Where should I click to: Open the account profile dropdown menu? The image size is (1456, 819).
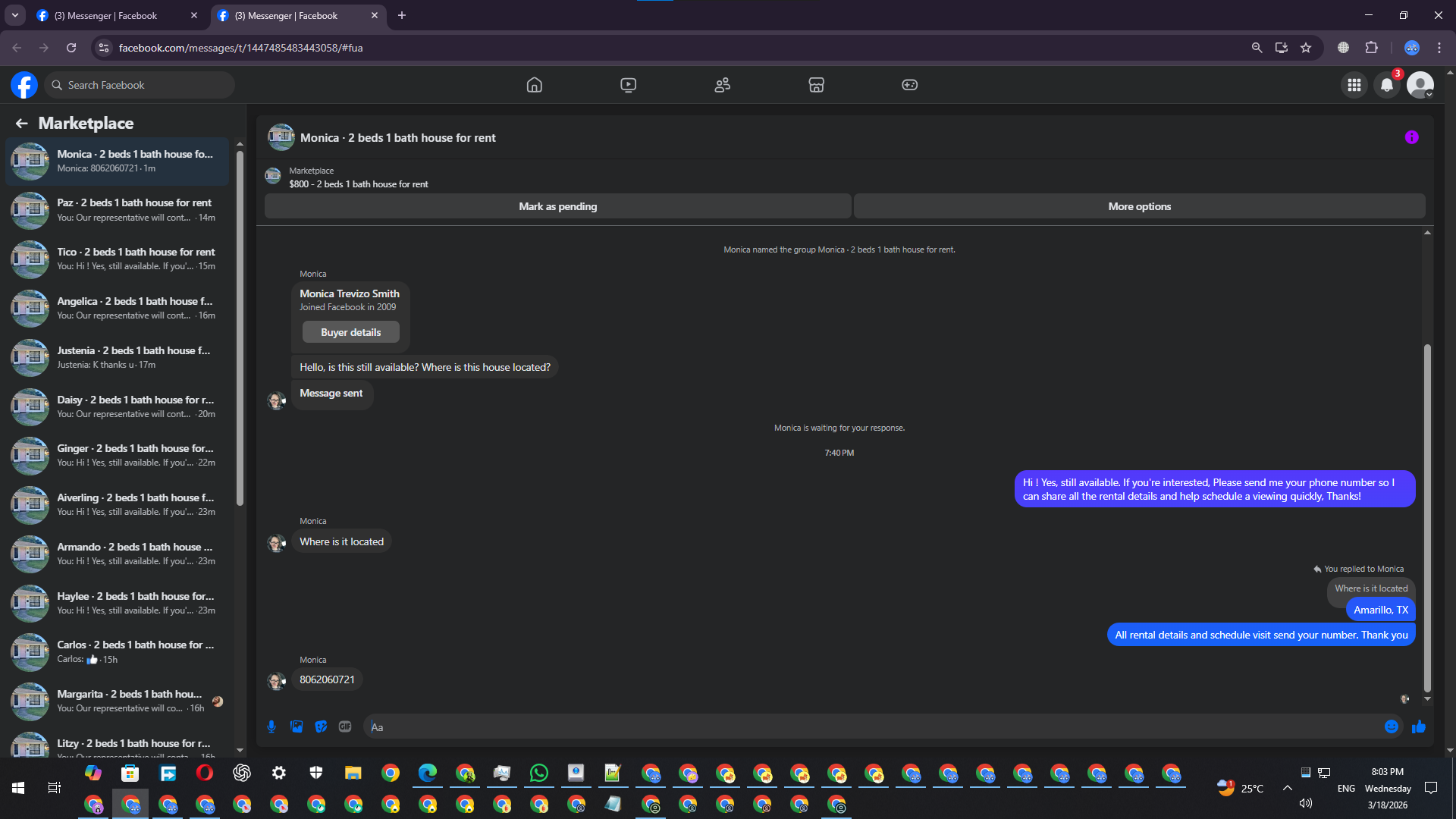pos(1420,85)
